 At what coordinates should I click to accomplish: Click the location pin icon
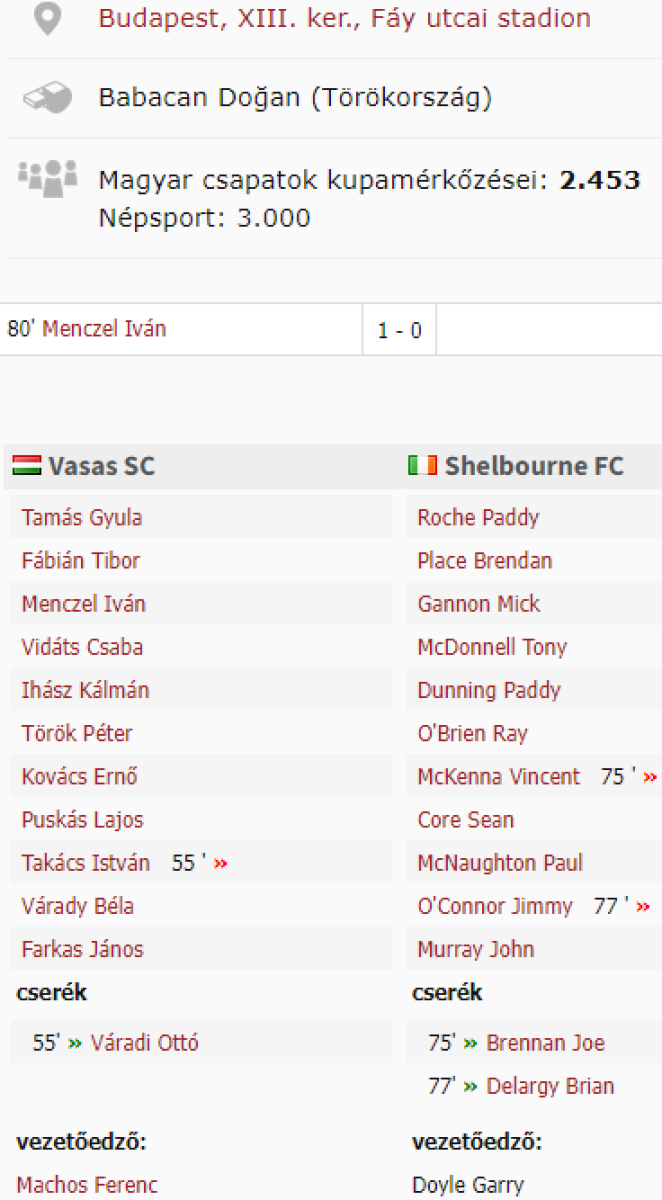click(47, 18)
